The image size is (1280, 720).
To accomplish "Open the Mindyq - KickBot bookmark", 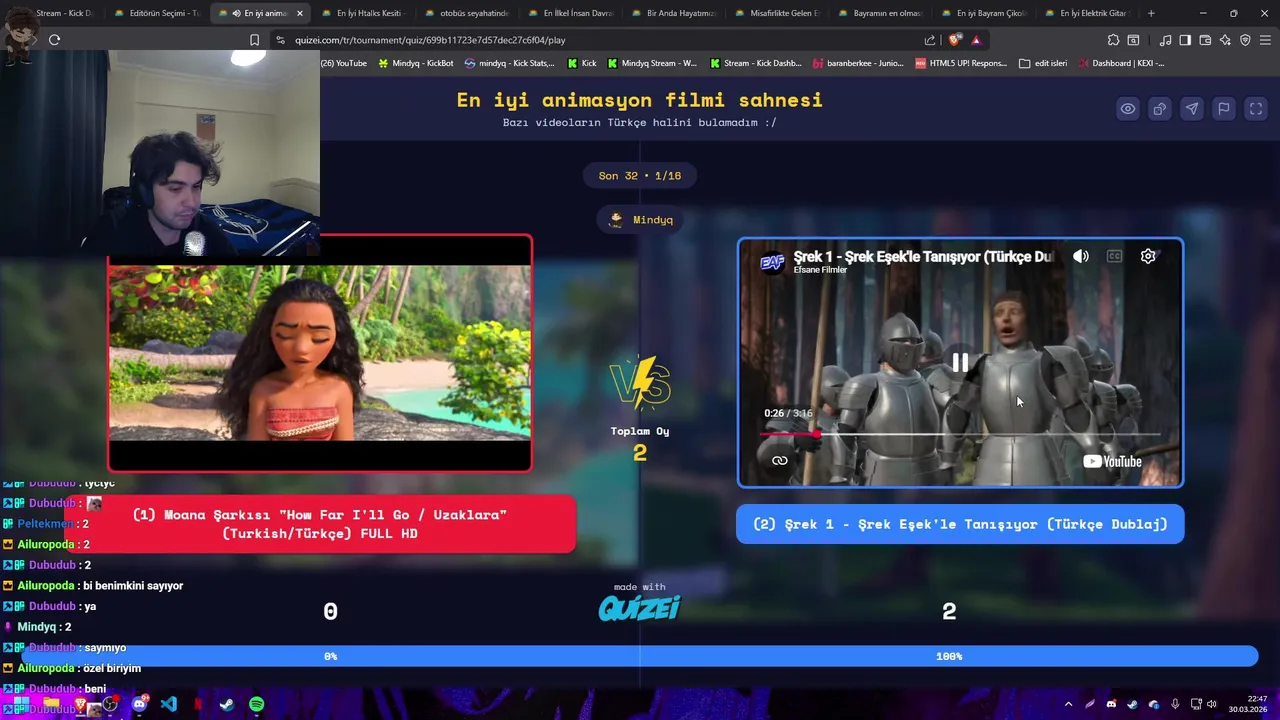I will 415,63.
